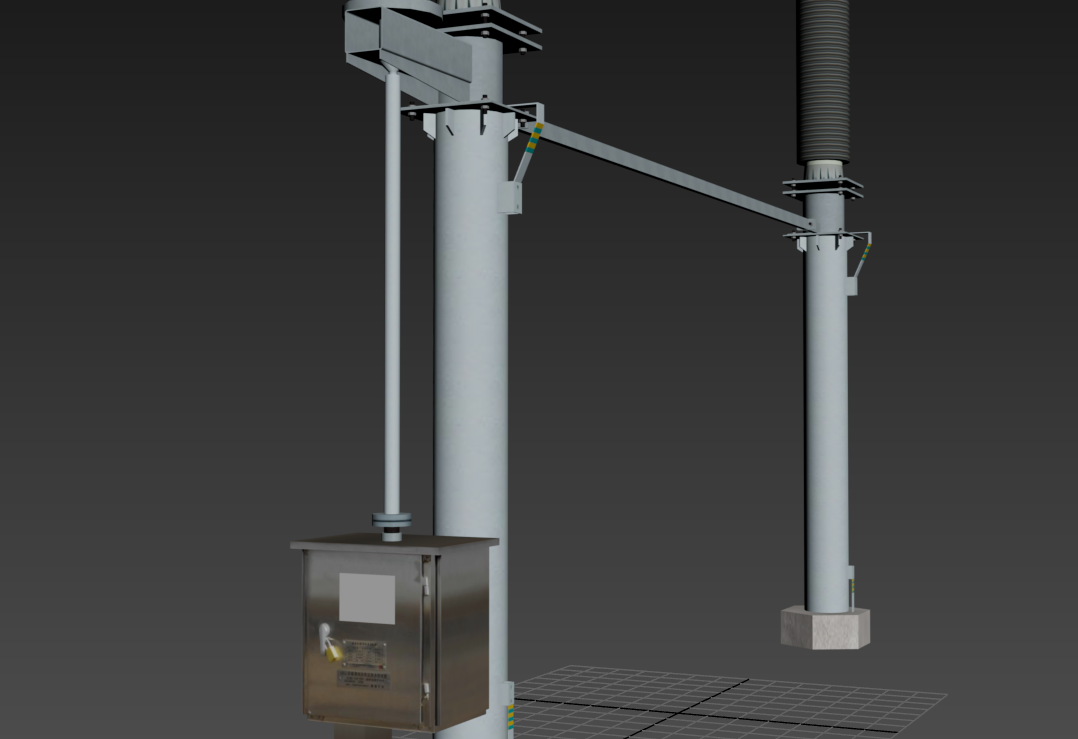This screenshot has height=739, width=1078.
Task: Click the blank white panel on cabinet
Action: pos(366,598)
